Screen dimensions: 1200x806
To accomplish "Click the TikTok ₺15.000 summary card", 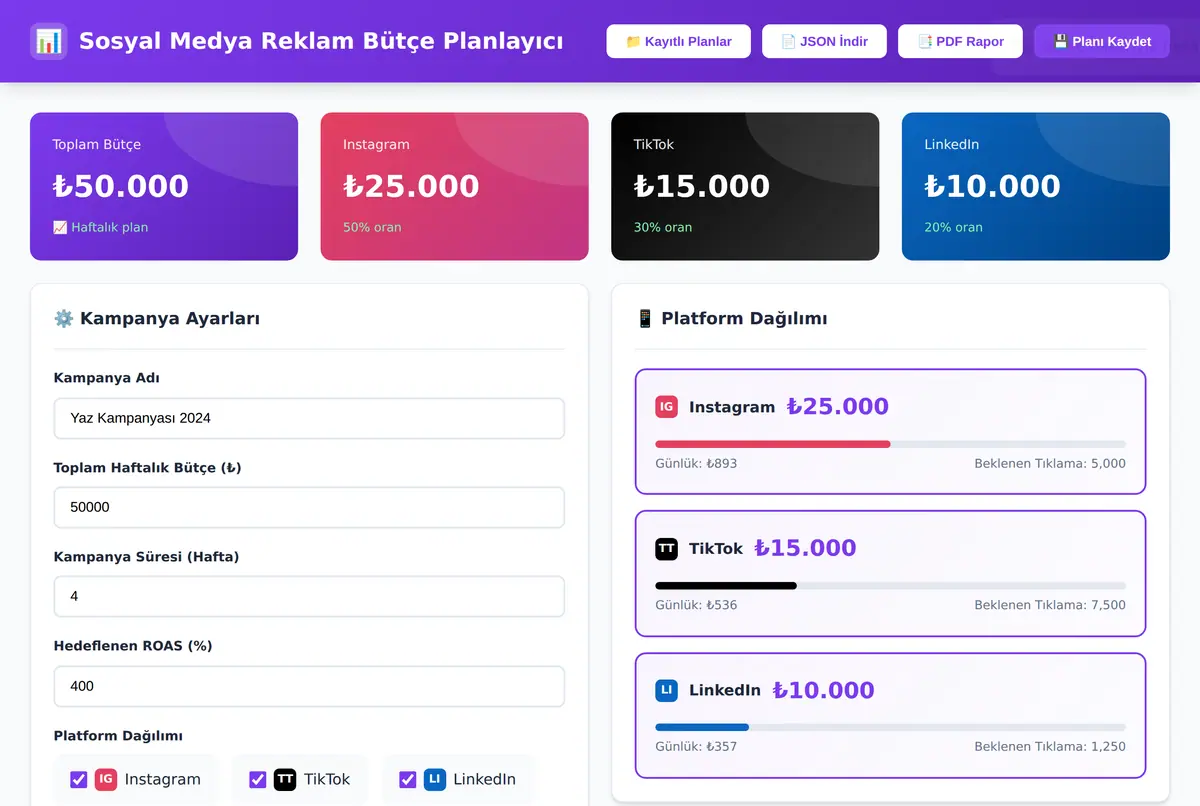I will click(745, 186).
